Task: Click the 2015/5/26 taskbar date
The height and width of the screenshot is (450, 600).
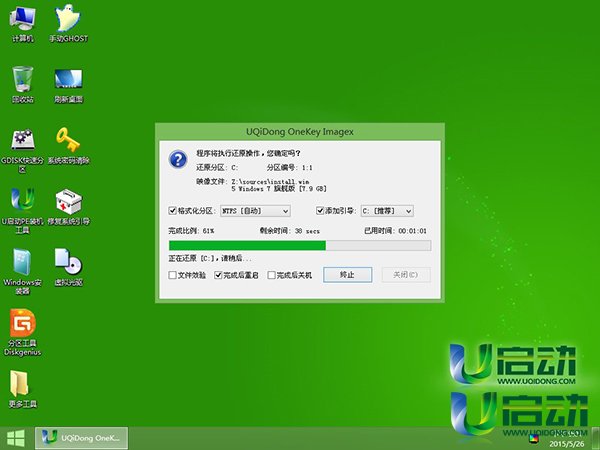Action: pos(567,444)
